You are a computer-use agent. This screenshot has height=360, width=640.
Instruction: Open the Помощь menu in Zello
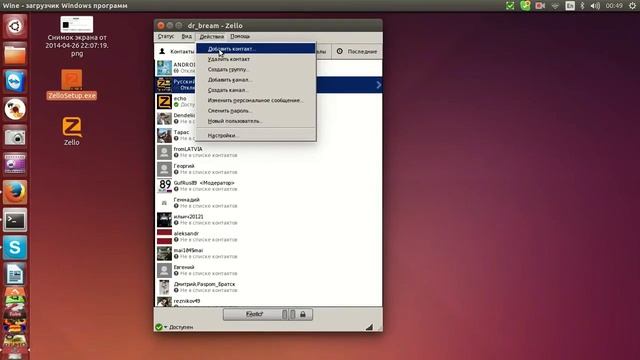coord(240,36)
